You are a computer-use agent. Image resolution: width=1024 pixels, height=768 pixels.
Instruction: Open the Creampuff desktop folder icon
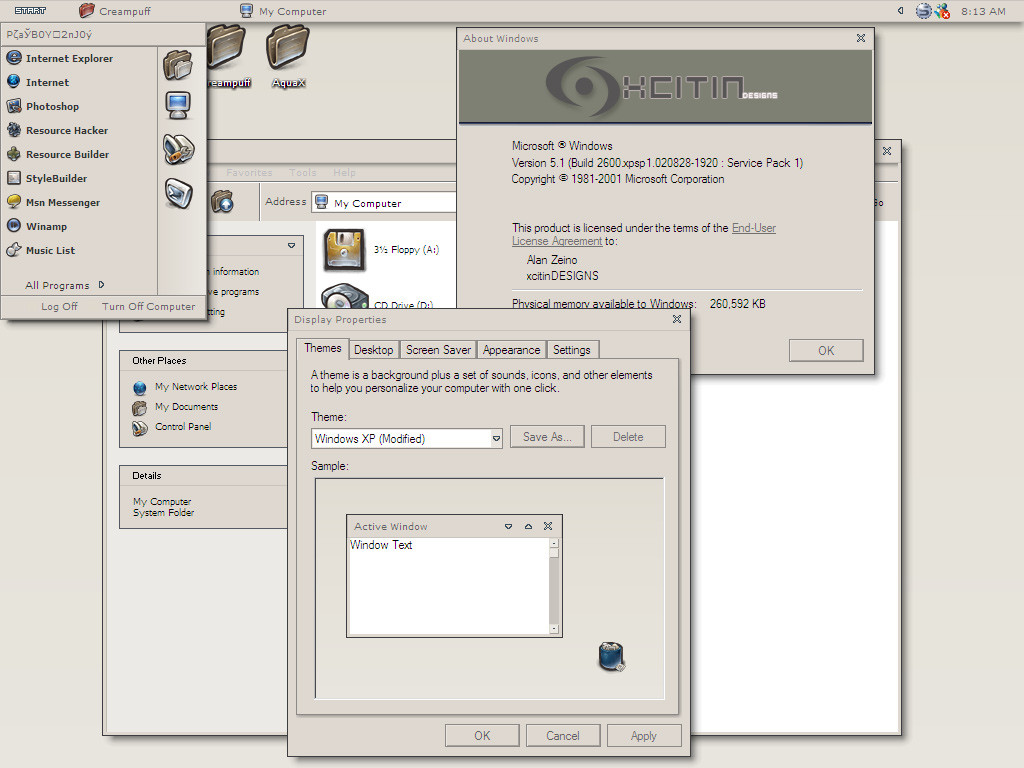[227, 57]
